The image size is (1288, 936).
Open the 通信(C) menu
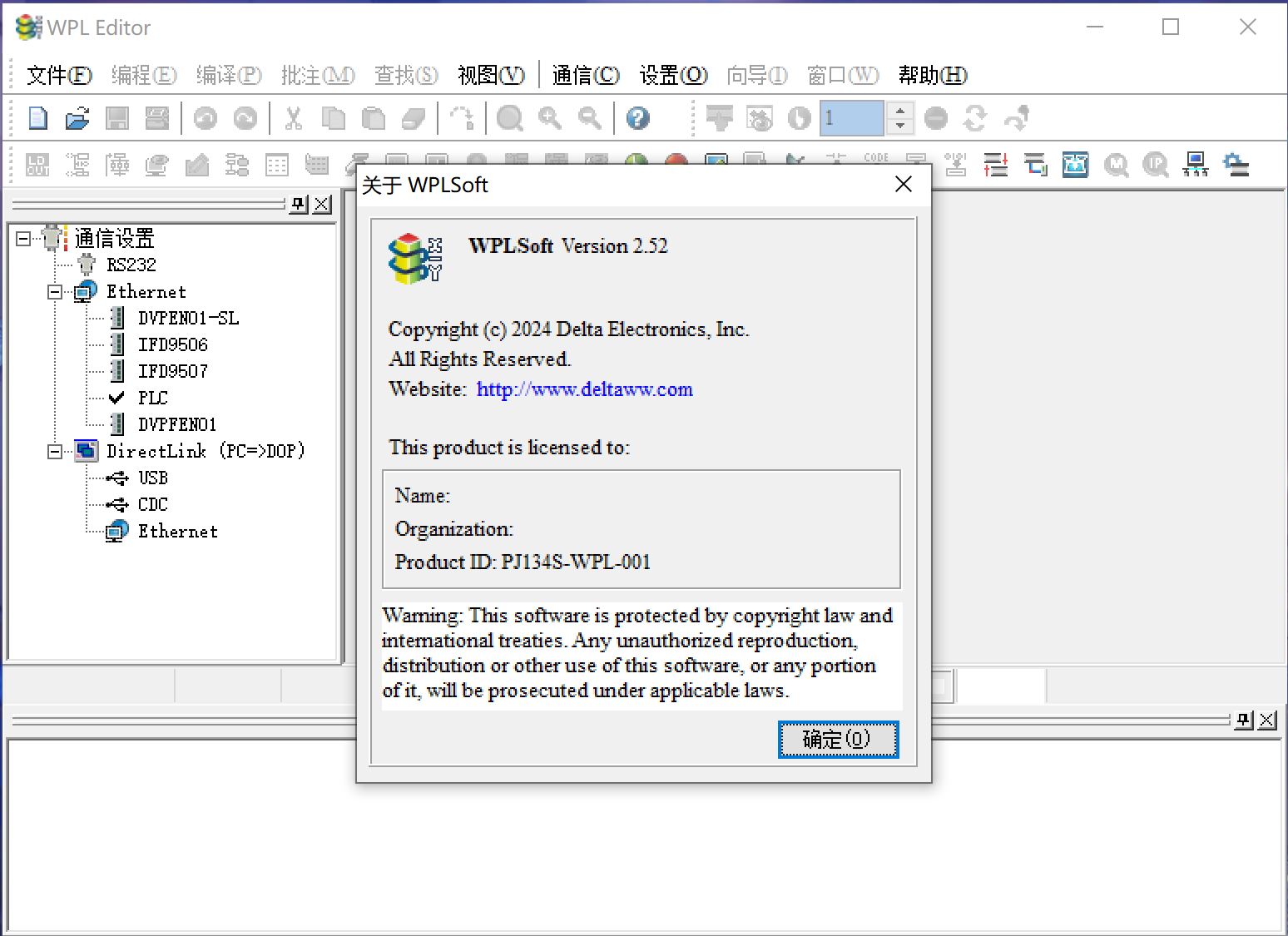[x=585, y=76]
